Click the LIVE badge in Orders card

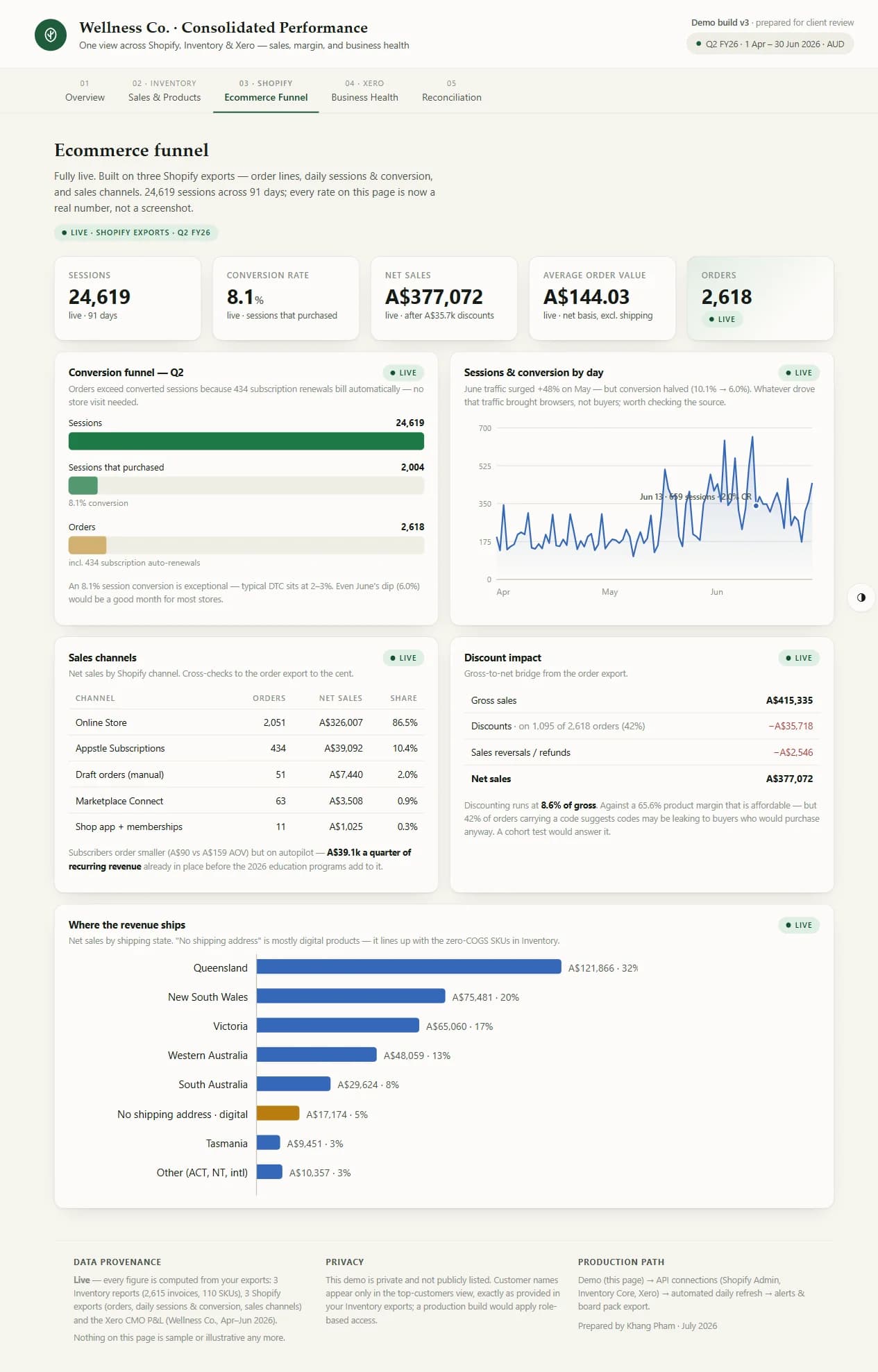coord(722,319)
